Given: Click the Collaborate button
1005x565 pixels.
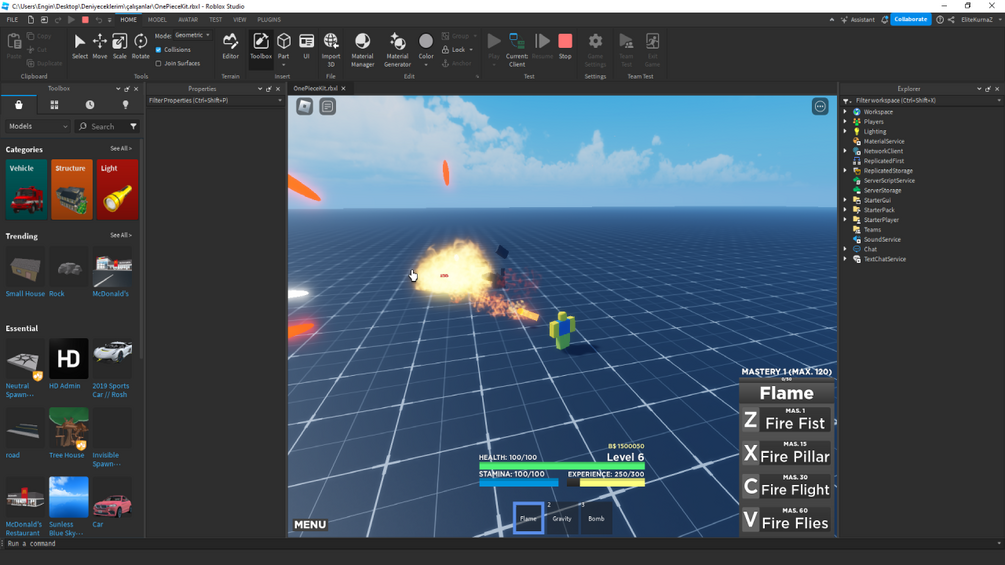Looking at the screenshot, I should [x=910, y=19].
